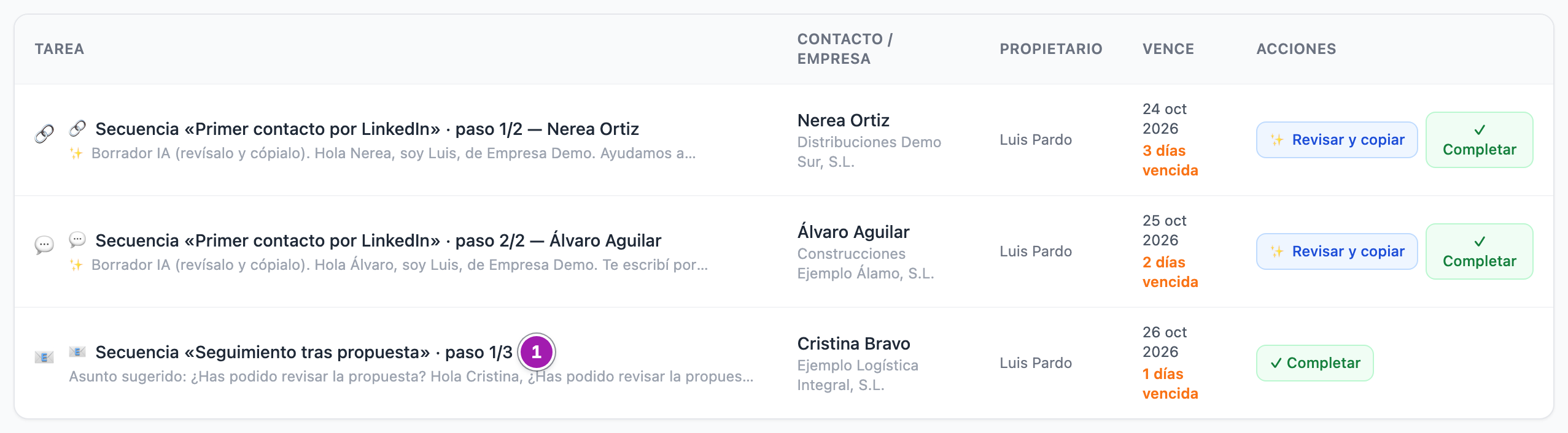This screenshot has width=1568, height=433.
Task: Open the Álvaro Aguilar paso 2/2 task title
Action: pos(378,240)
